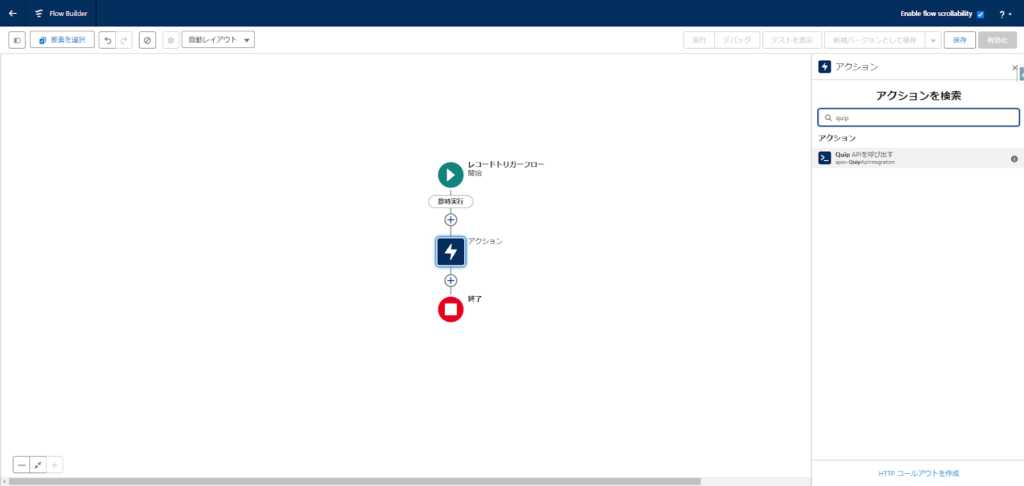The width and height of the screenshot is (1024, 486).
Task: Click the back arrow in the header
Action: (x=13, y=14)
